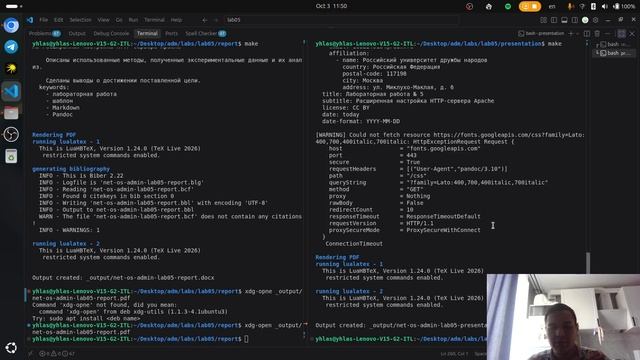Focus Visual Studio Code in the dock
640x360 pixels.
point(11,91)
